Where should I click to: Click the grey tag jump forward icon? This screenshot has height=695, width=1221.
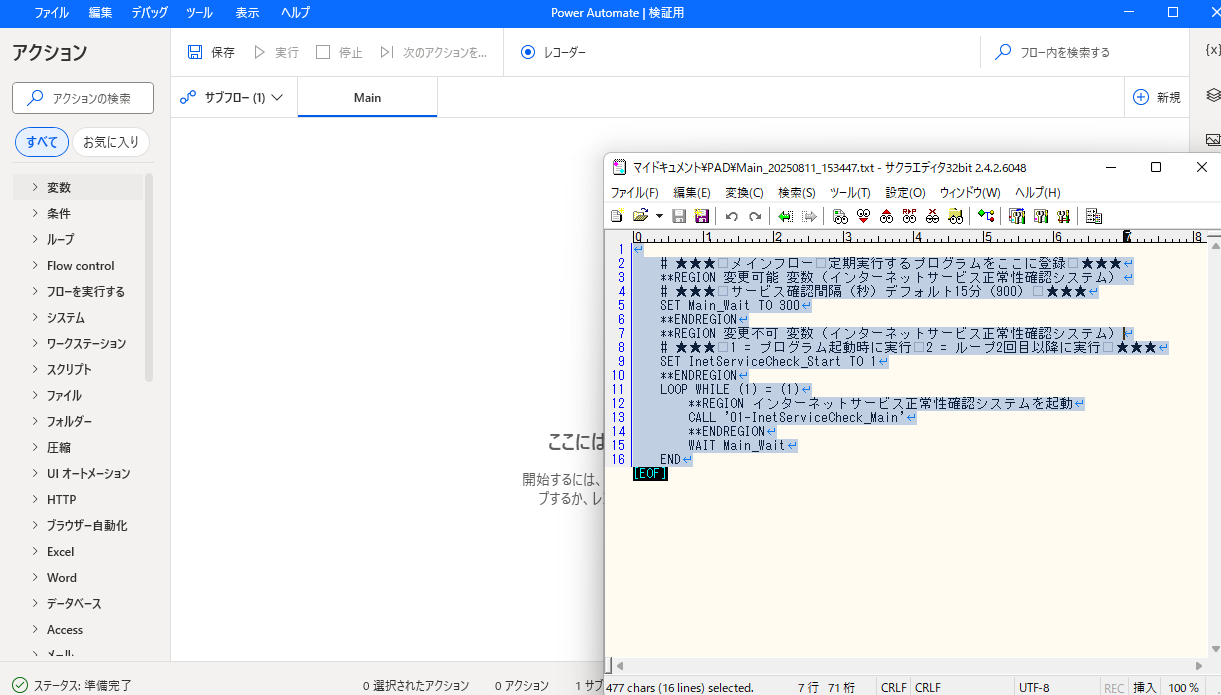tap(809, 216)
